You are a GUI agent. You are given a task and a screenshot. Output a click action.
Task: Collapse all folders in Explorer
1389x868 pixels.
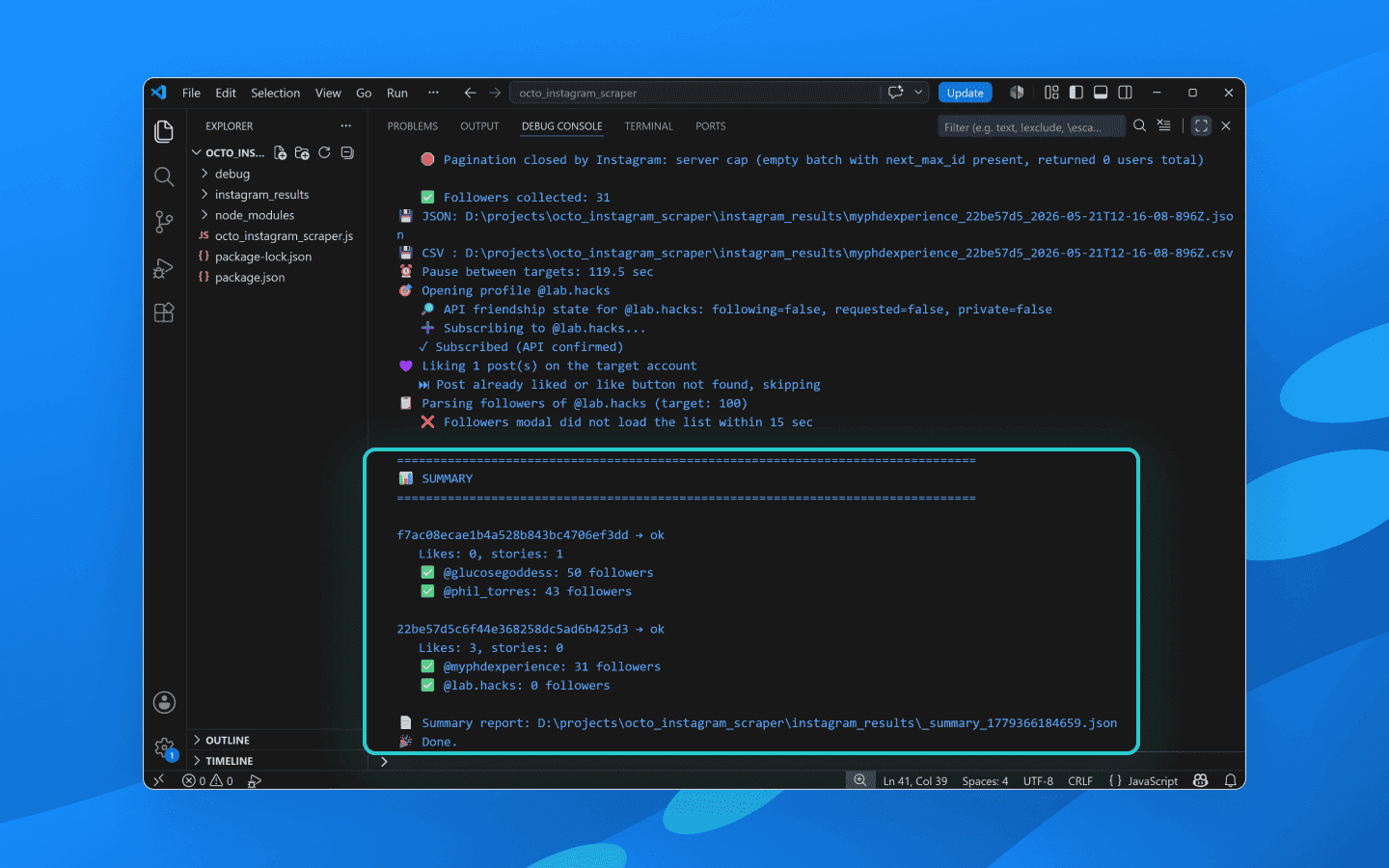(347, 152)
